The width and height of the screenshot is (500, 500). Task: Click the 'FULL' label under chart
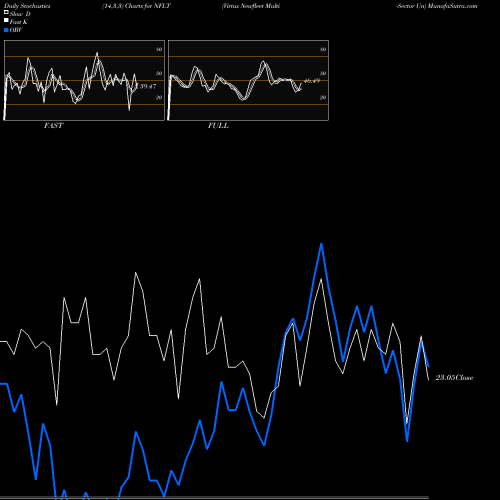point(218,126)
